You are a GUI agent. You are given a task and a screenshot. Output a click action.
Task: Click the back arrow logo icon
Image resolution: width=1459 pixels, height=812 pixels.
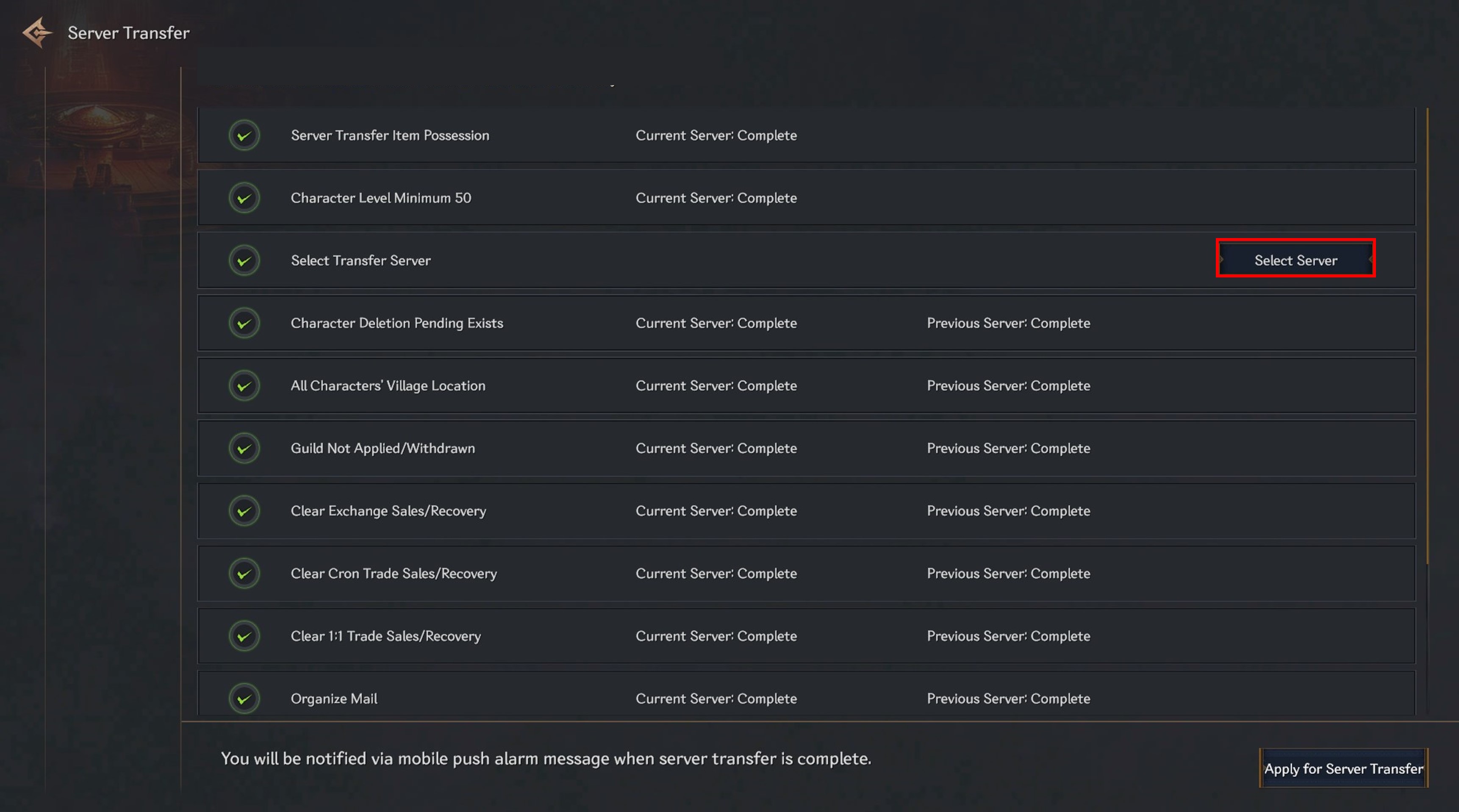pos(37,32)
